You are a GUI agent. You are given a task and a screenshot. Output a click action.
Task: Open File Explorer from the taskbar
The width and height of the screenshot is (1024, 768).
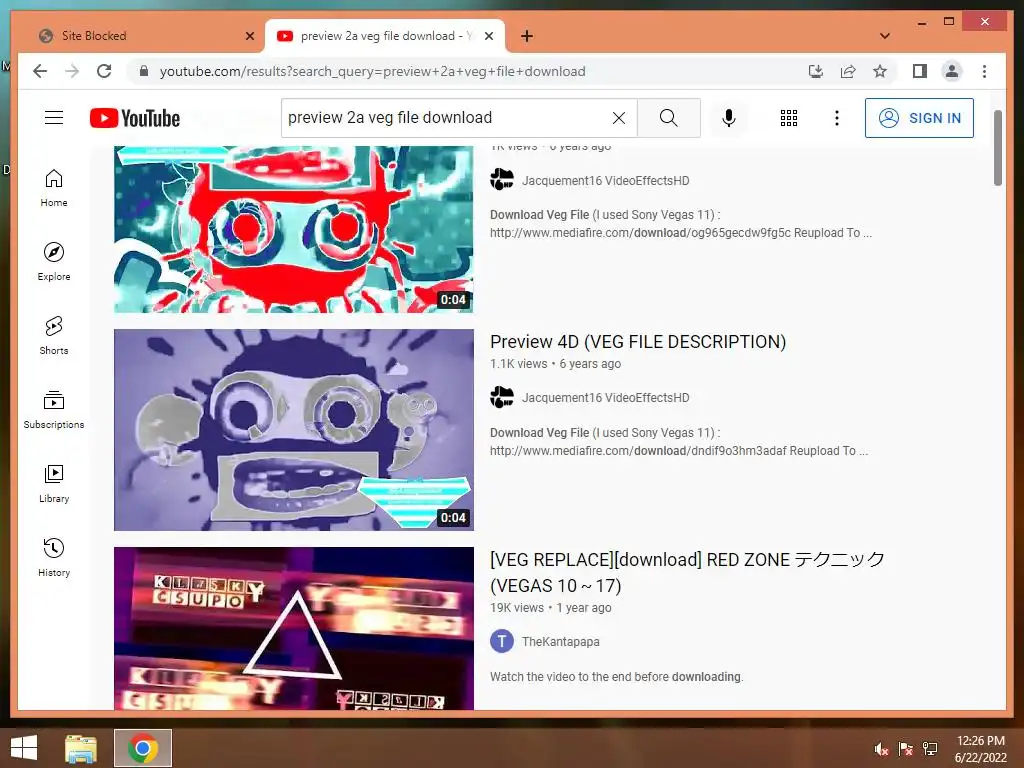coord(81,748)
